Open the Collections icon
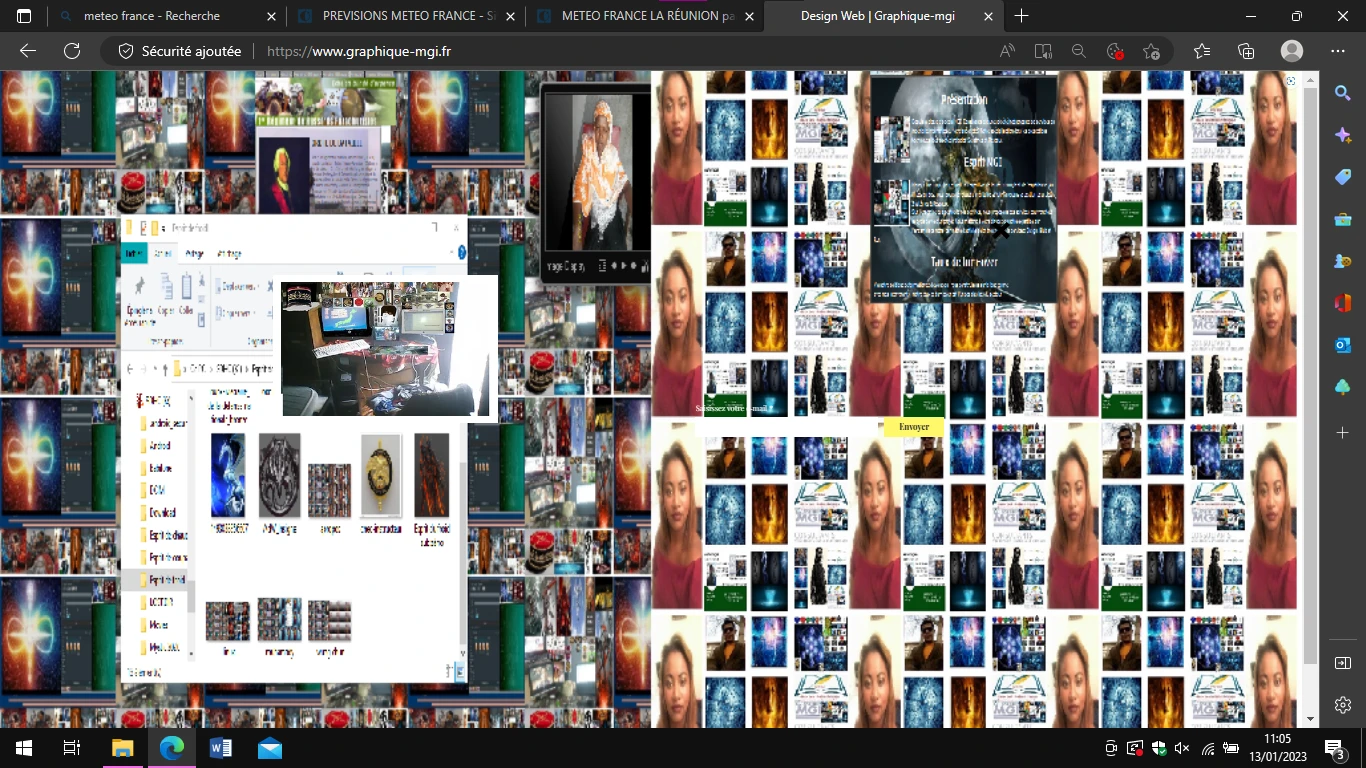This screenshot has height=768, width=1366. (1246, 51)
